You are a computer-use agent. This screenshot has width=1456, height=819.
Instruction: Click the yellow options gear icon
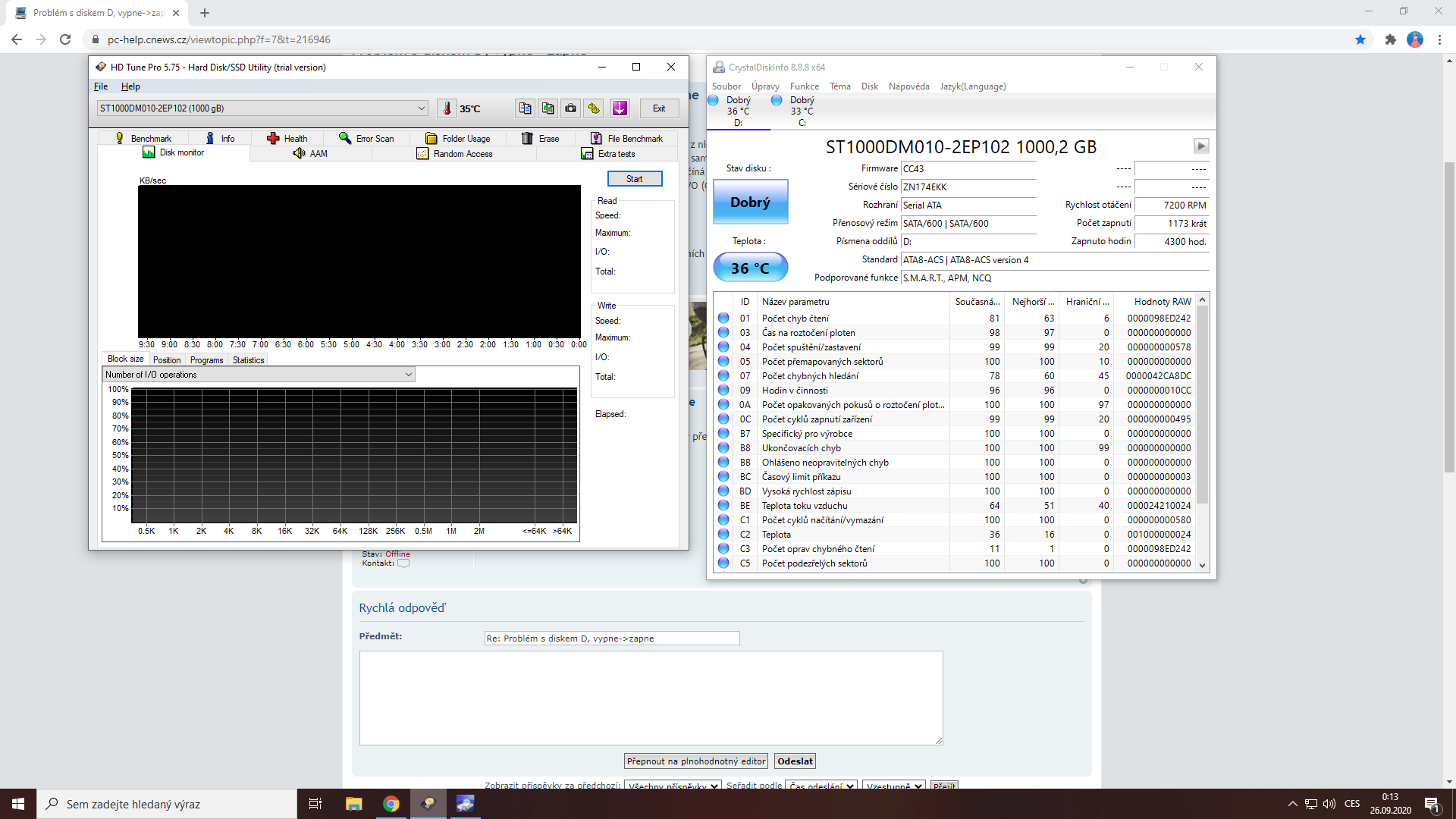coord(594,108)
